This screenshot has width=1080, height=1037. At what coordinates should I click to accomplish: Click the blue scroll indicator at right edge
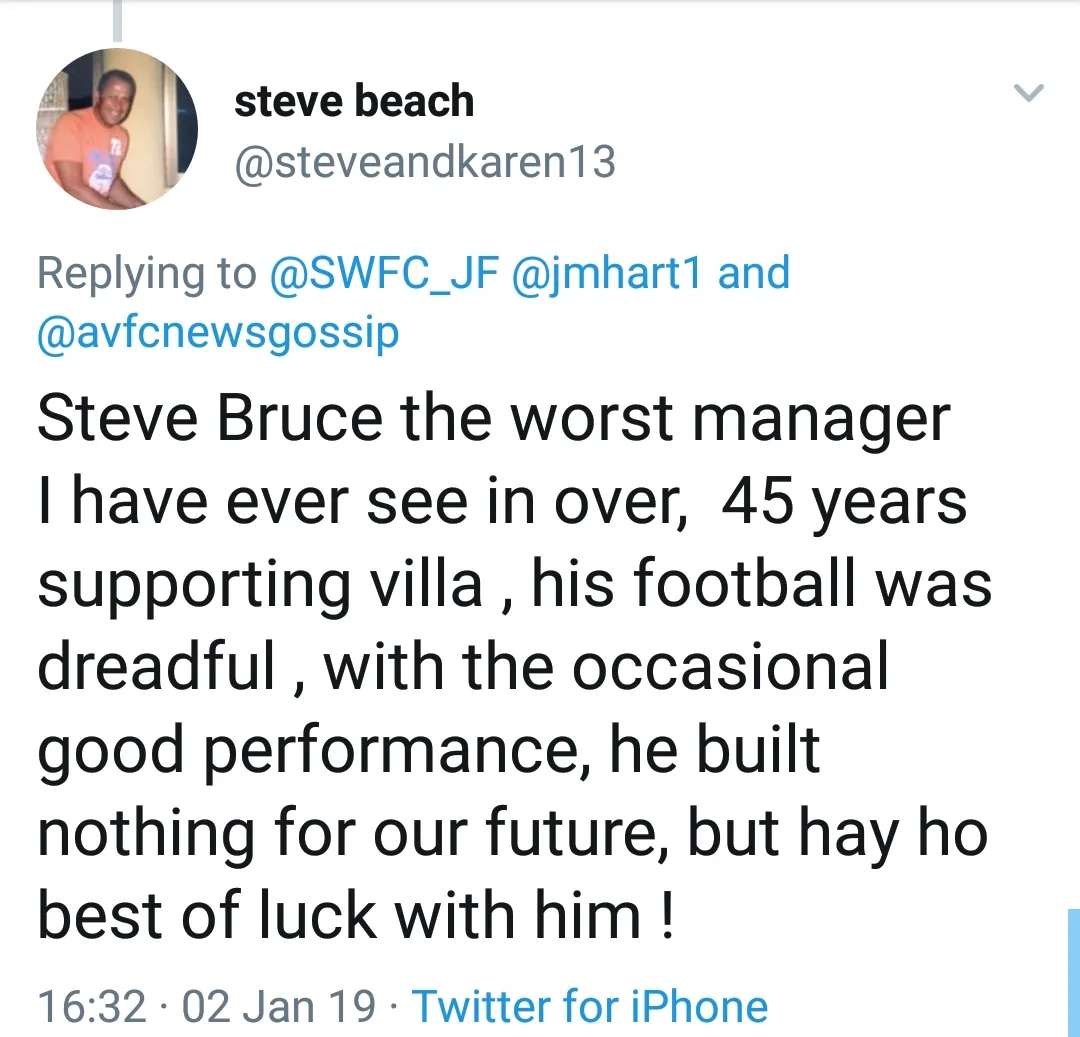[x=1072, y=970]
